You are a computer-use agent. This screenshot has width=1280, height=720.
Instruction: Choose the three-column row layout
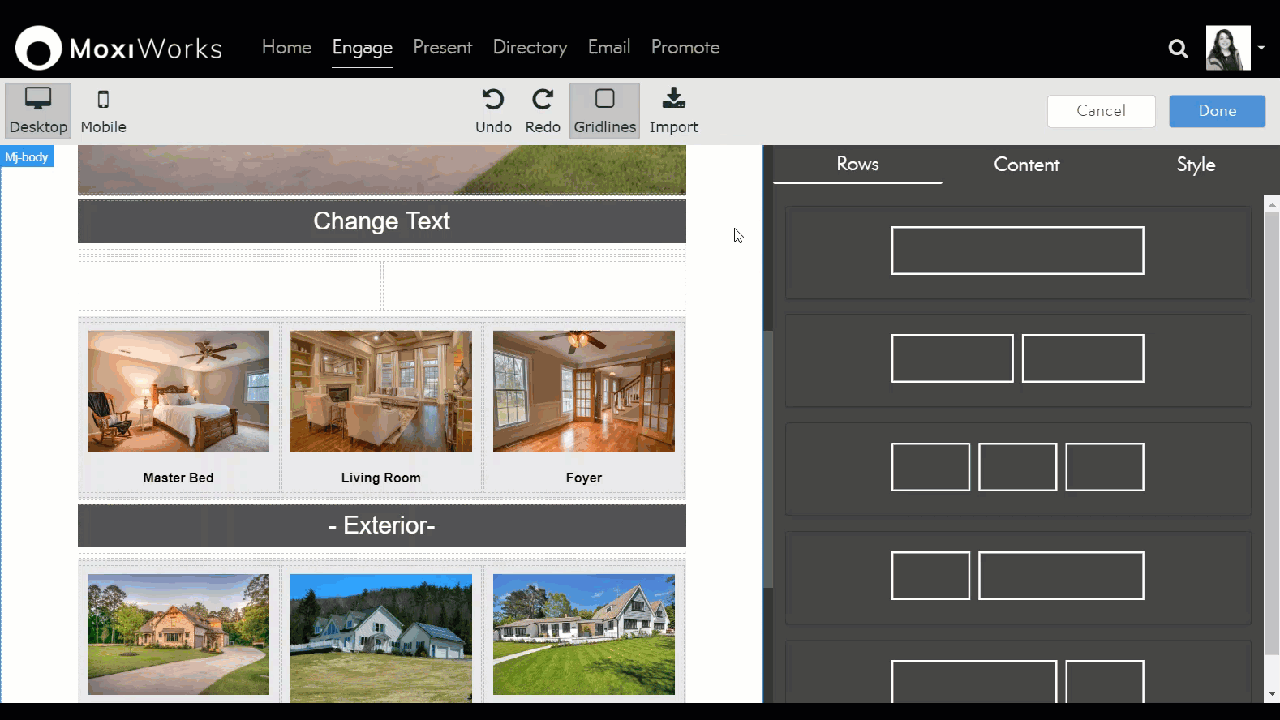[x=1017, y=467]
